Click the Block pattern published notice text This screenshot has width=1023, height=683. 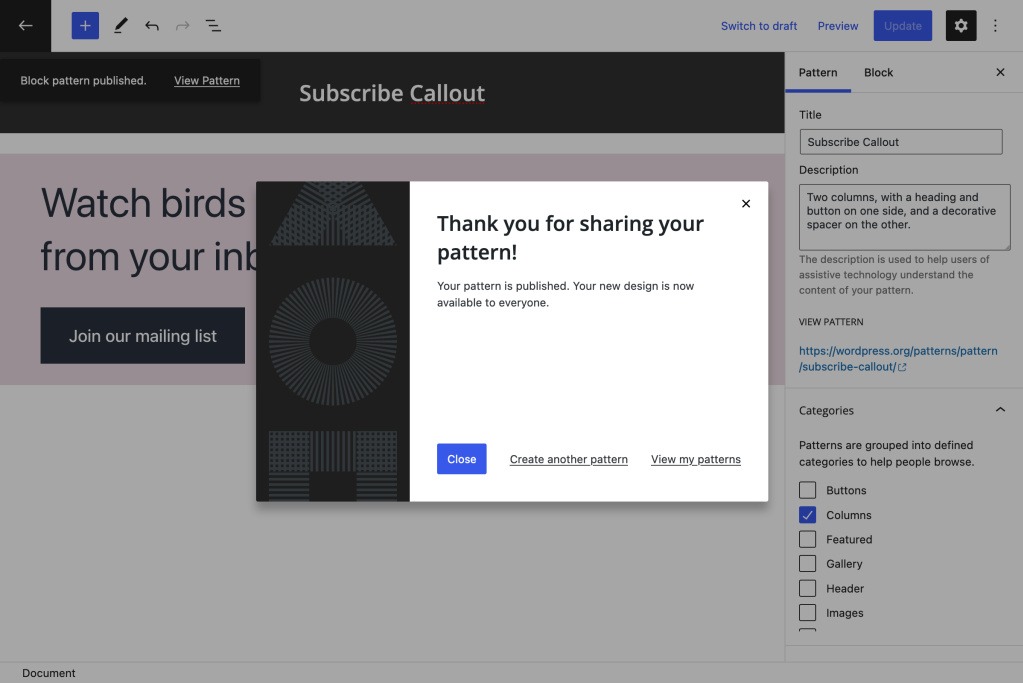point(83,80)
